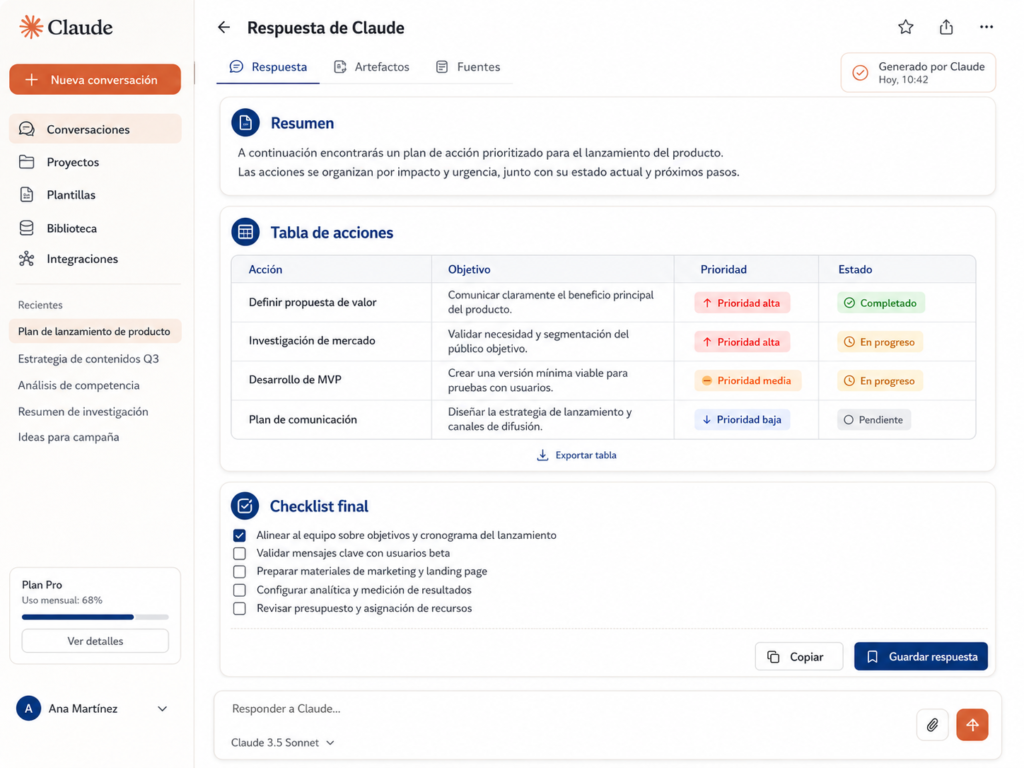Check Revisar presupuesto y asignación de recursos
1024x768 pixels.
point(240,609)
